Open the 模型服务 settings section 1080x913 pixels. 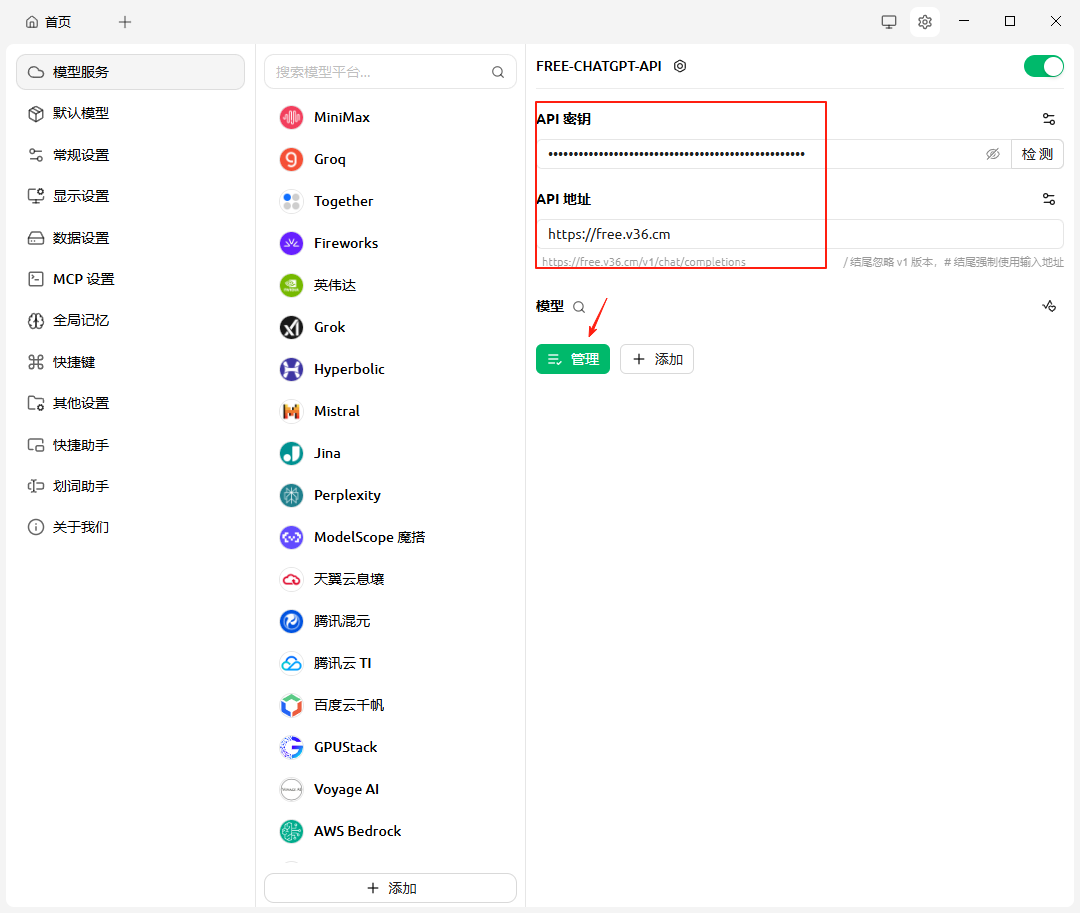(x=130, y=72)
